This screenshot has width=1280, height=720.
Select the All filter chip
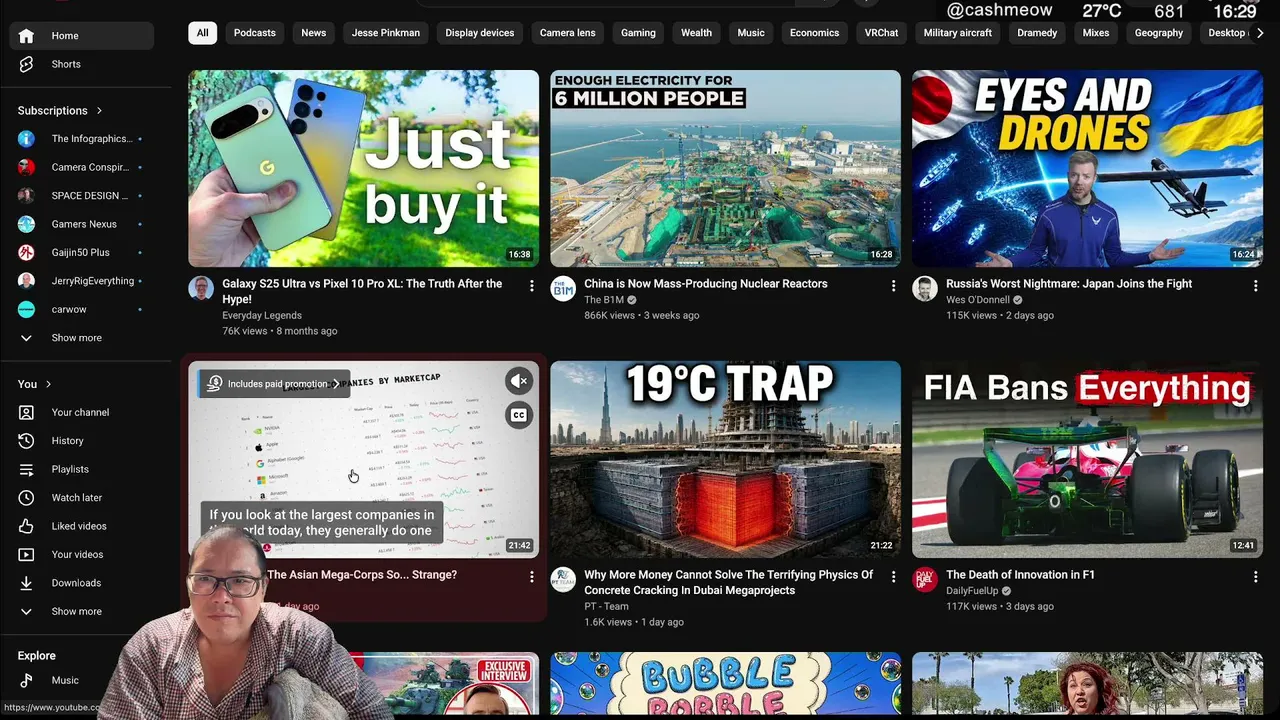pyautogui.click(x=202, y=33)
